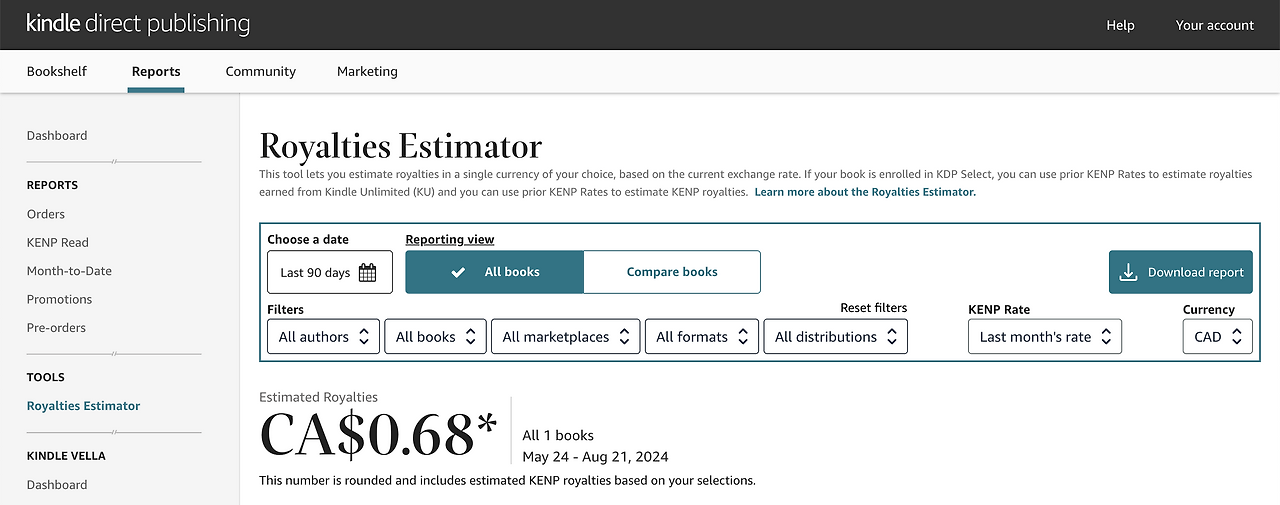Open the All marketplaces dropdown
The height and width of the screenshot is (505, 1280).
[x=566, y=337]
